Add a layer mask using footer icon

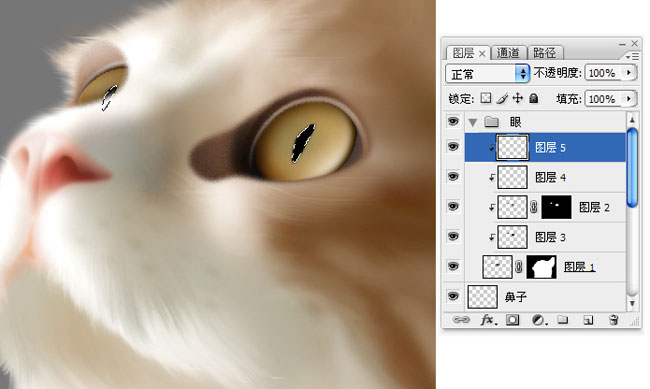click(512, 320)
